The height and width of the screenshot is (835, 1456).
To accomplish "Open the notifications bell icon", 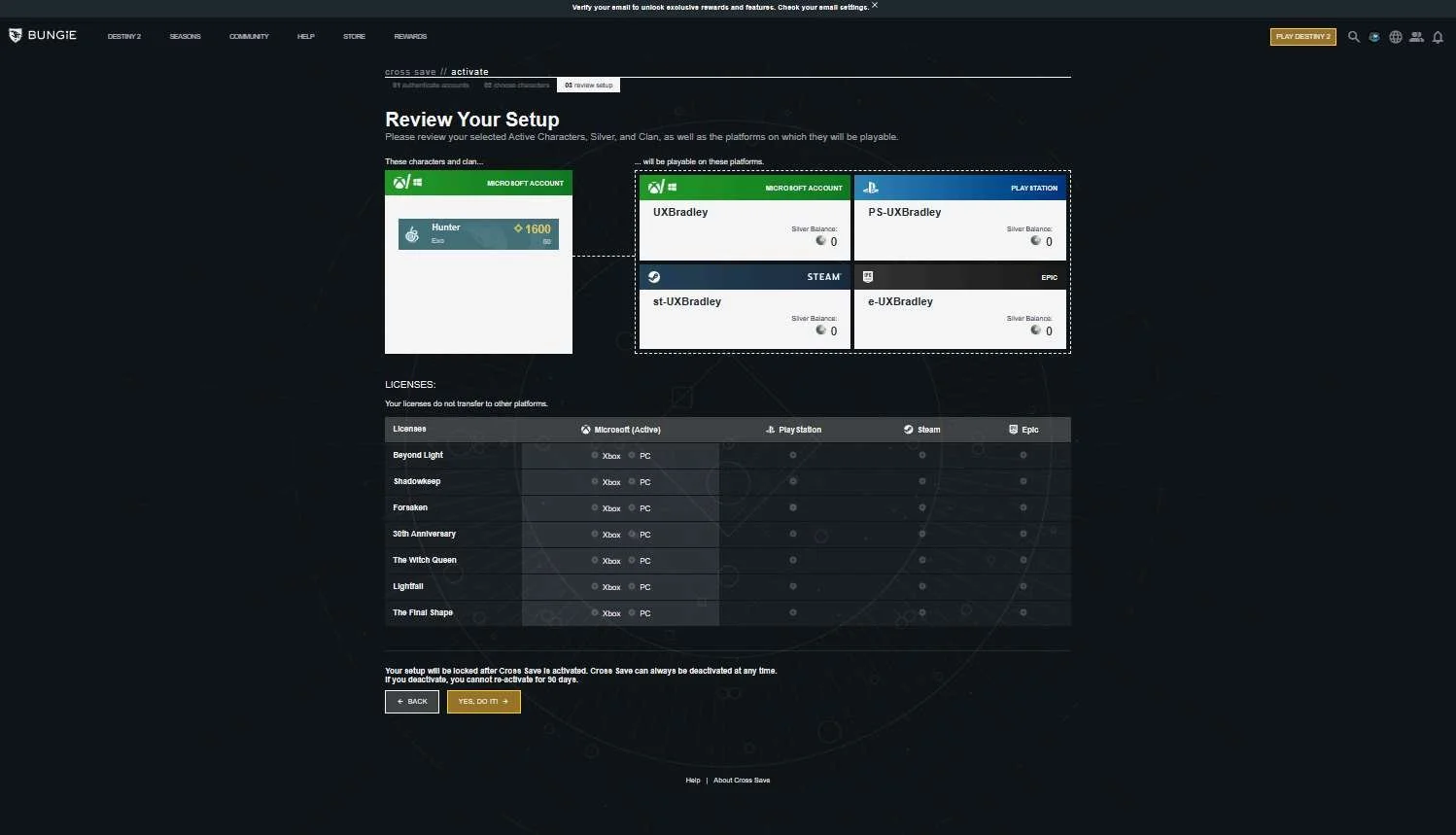I will (x=1438, y=37).
